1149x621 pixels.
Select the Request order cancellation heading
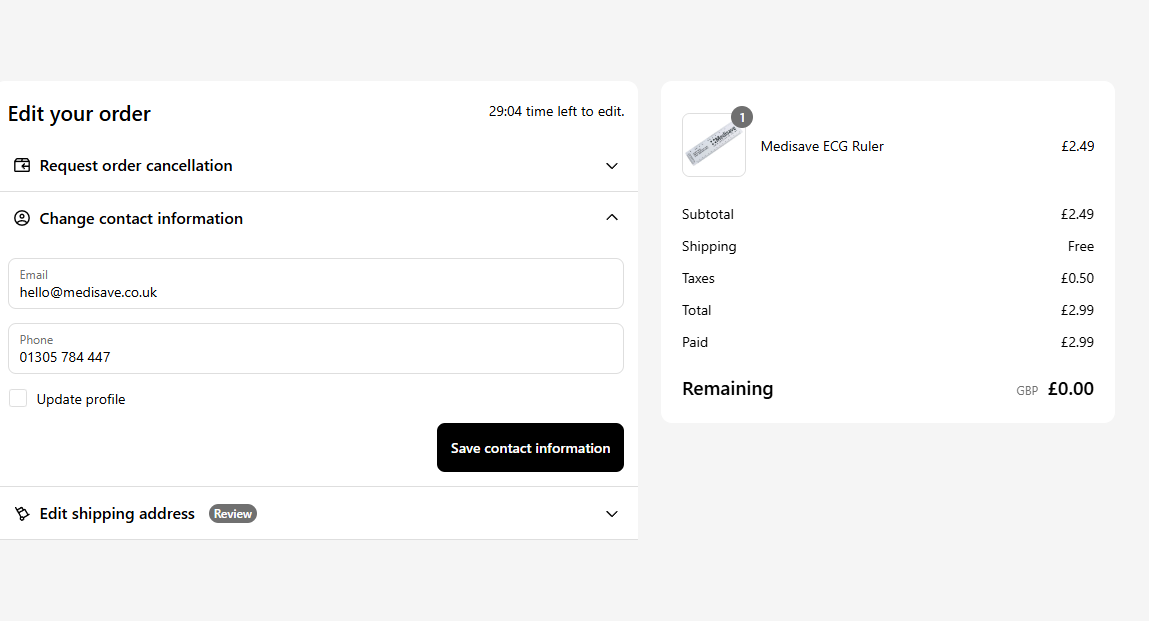136,166
